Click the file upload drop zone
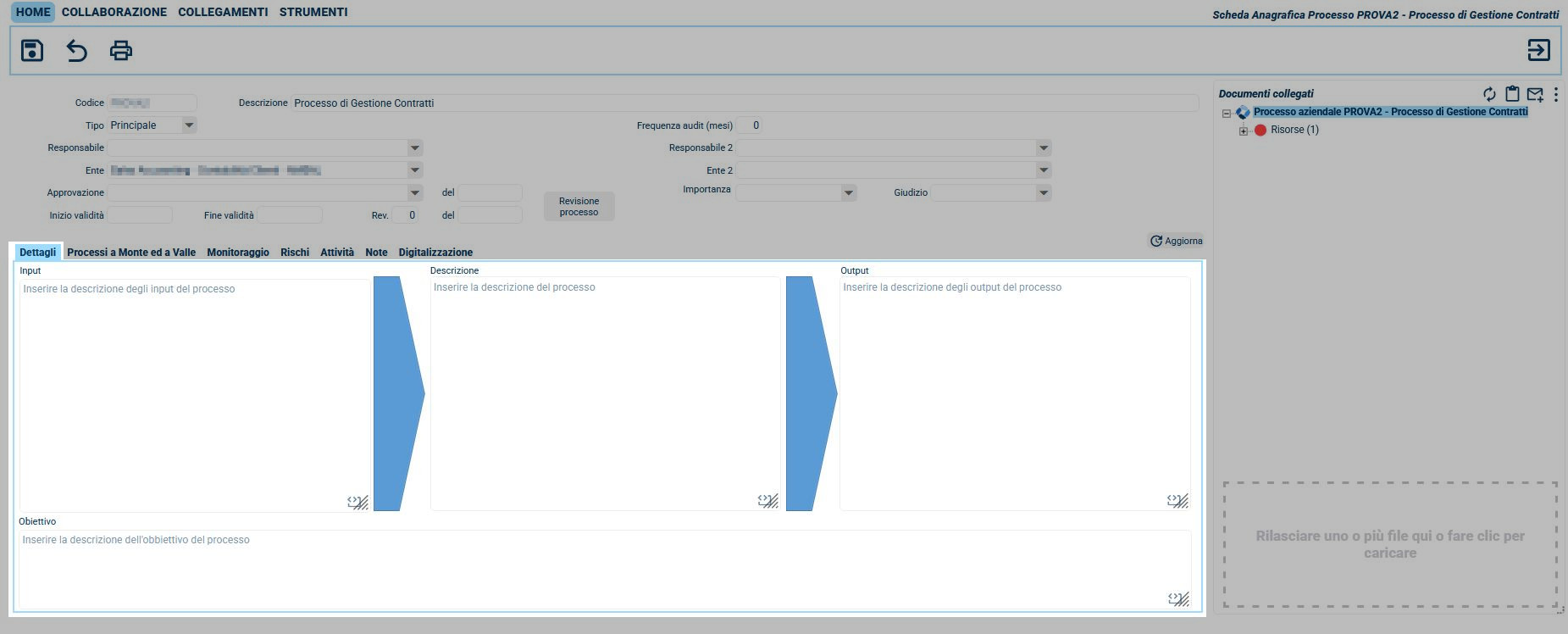 coord(1389,544)
